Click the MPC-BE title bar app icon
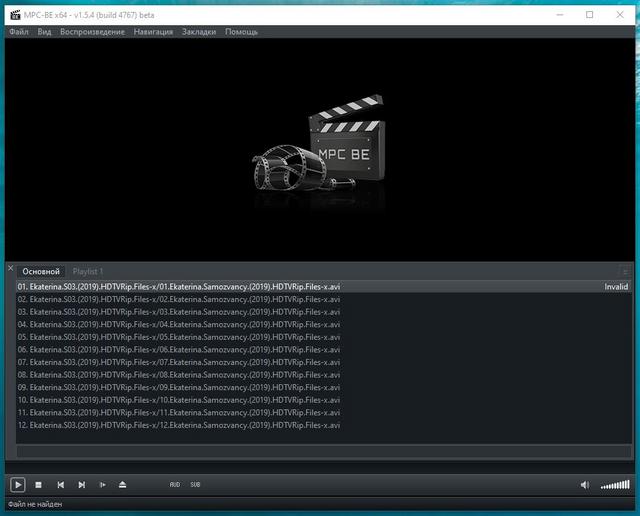640x516 pixels. pos(15,15)
